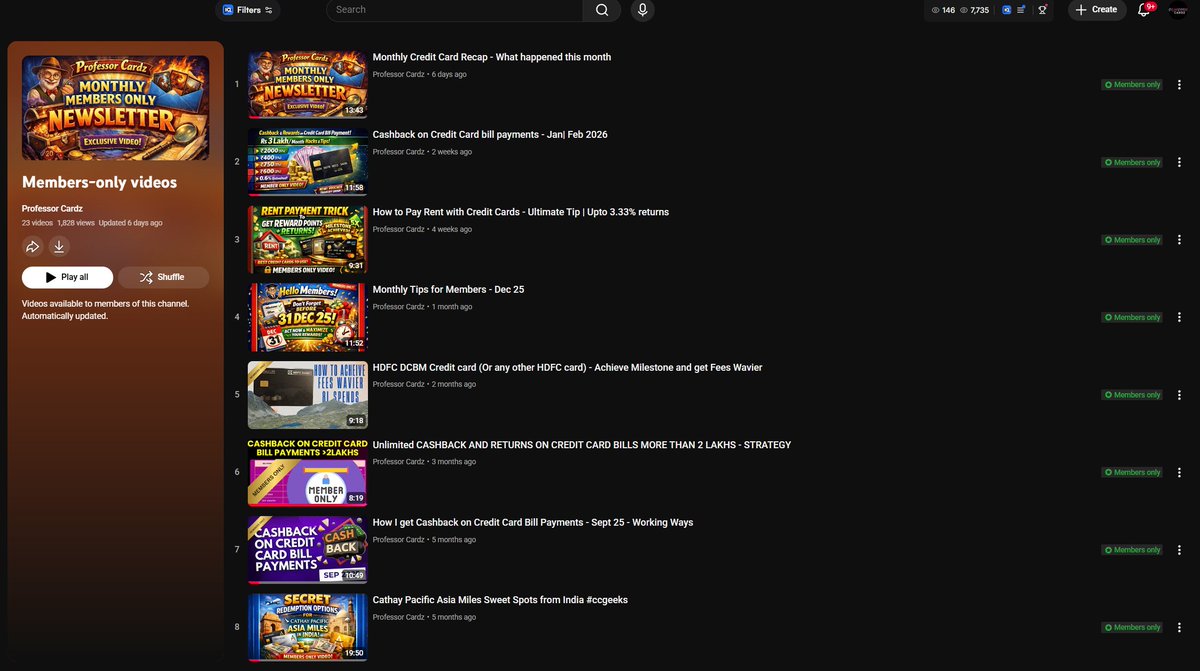Image resolution: width=1200 pixels, height=671 pixels.
Task: Share the Members-only videos playlist
Action: [x=32, y=247]
